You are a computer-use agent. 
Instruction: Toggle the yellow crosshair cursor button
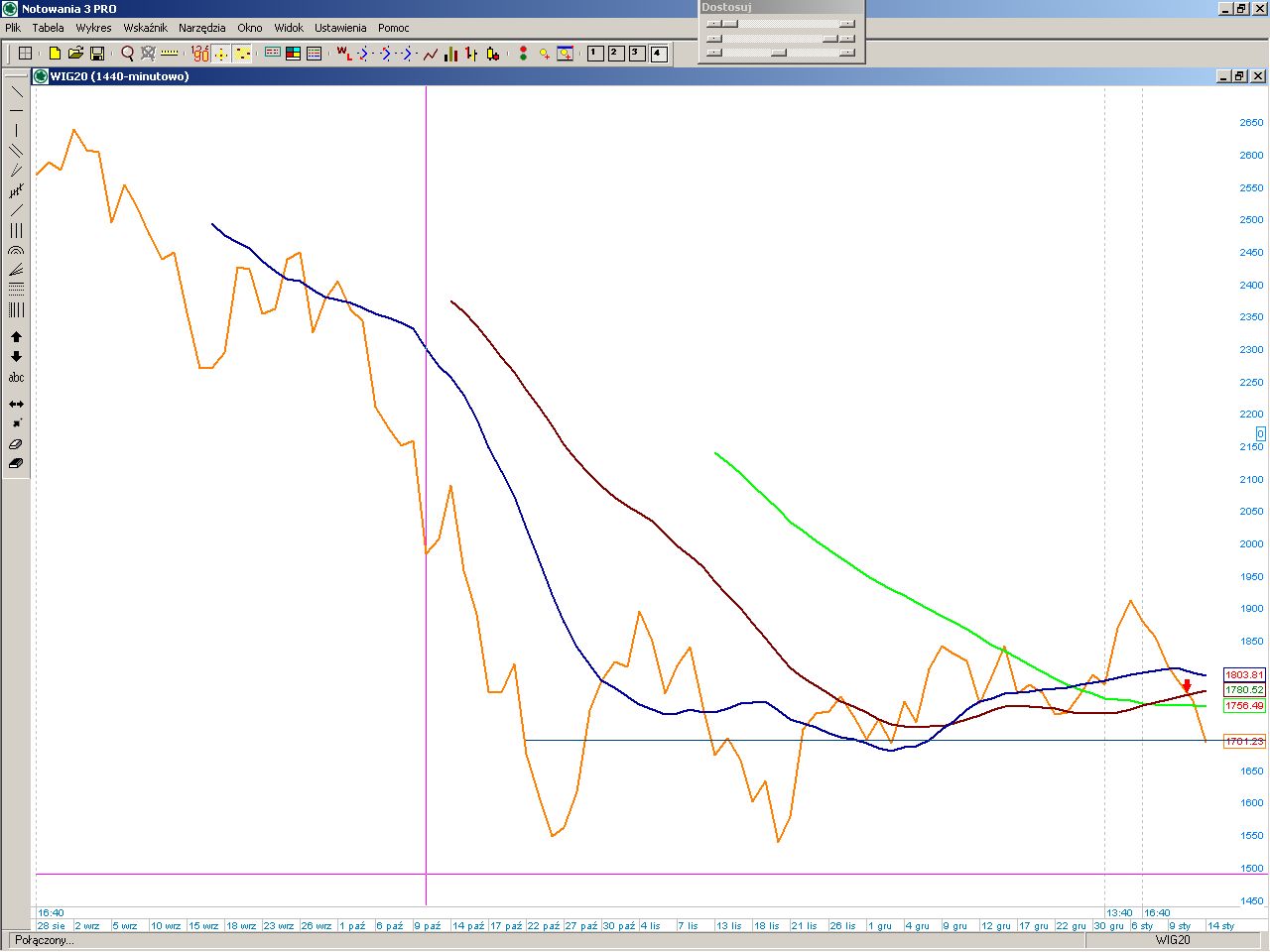221,54
